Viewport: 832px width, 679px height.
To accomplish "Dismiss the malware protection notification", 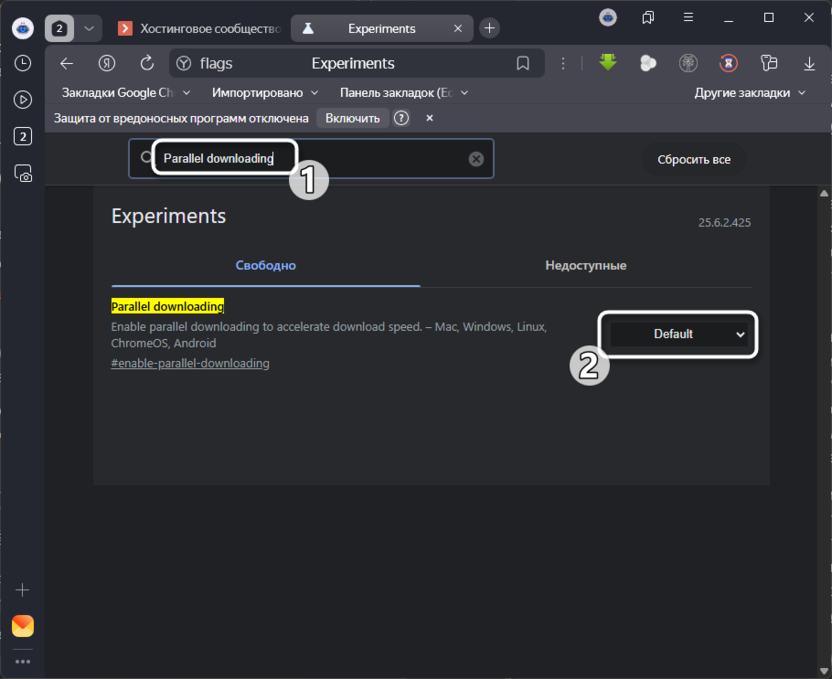I will [x=430, y=118].
